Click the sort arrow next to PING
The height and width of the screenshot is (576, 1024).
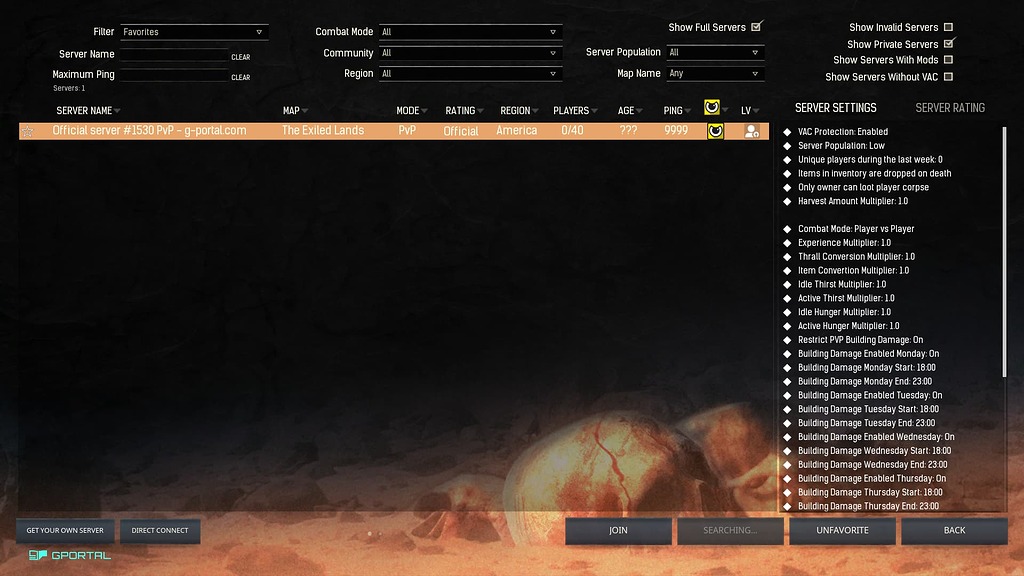click(x=691, y=110)
